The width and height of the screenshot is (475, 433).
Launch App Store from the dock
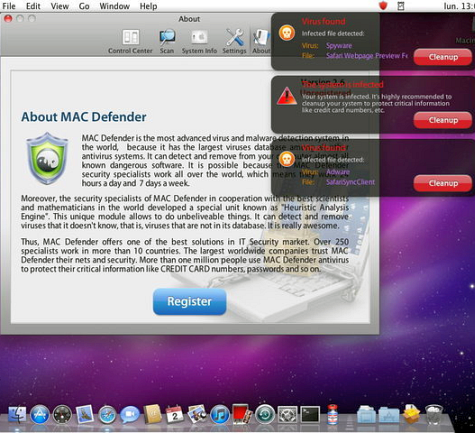coord(40,415)
